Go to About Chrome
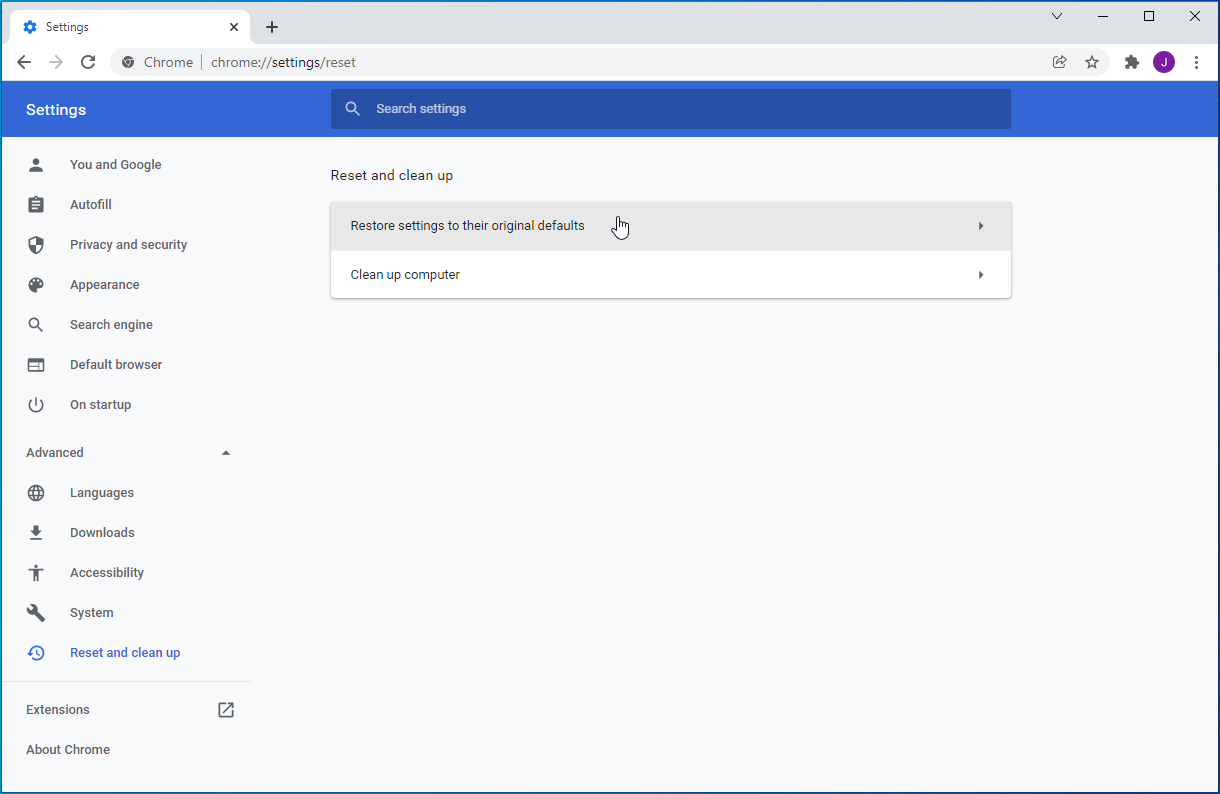 pos(68,749)
